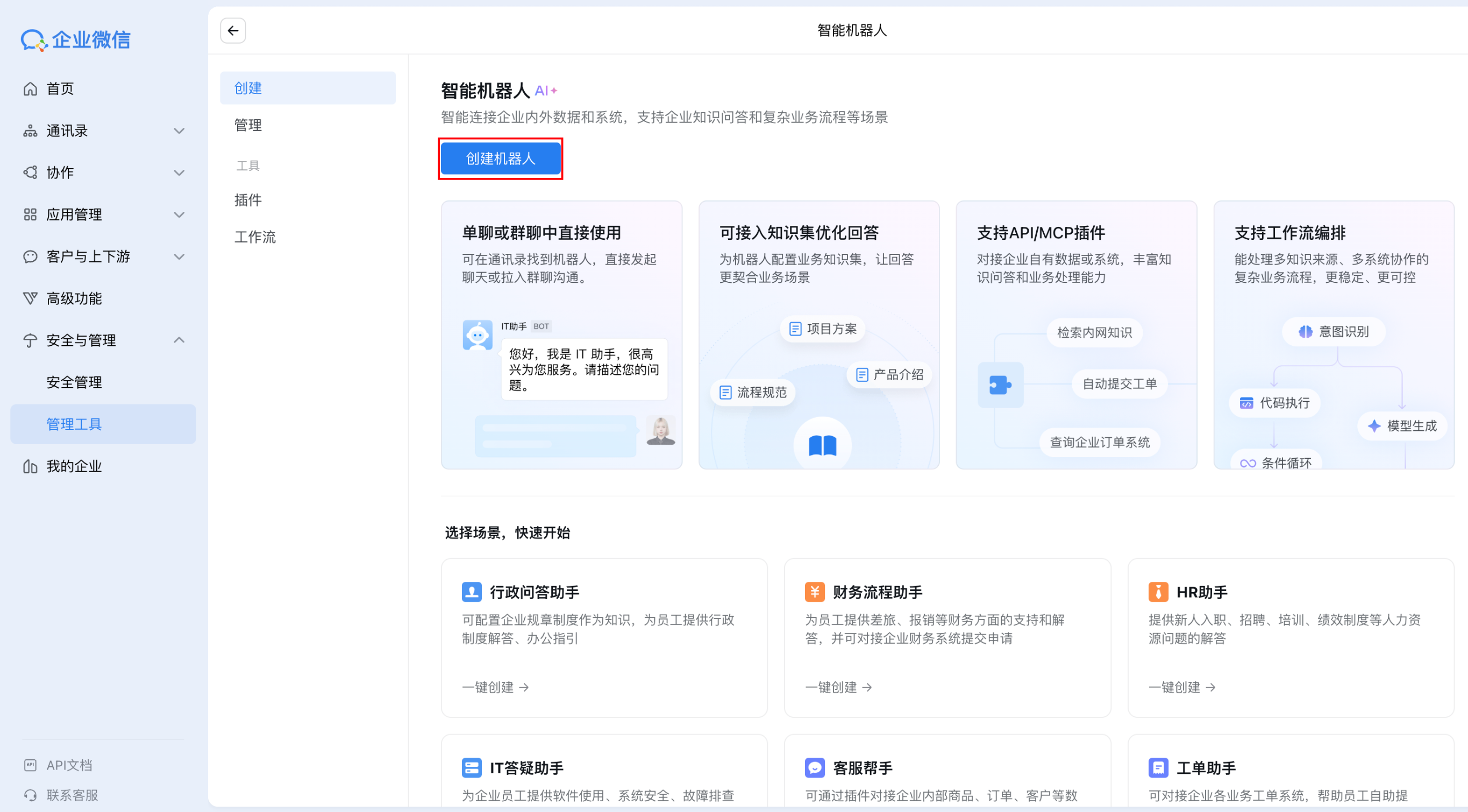Click the 流程规范 chip
The height and width of the screenshot is (812, 1468).
(753, 393)
